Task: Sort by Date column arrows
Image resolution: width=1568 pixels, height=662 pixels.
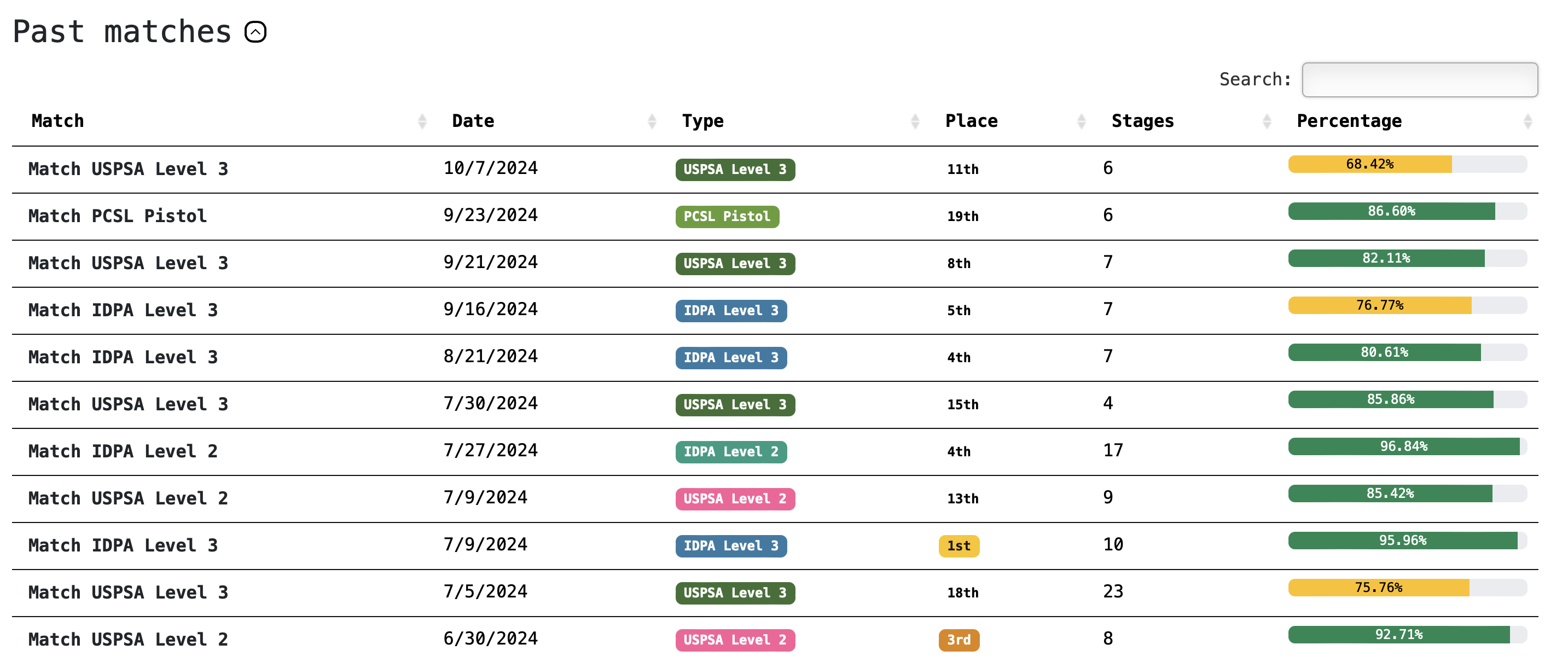Action: pyautogui.click(x=652, y=121)
